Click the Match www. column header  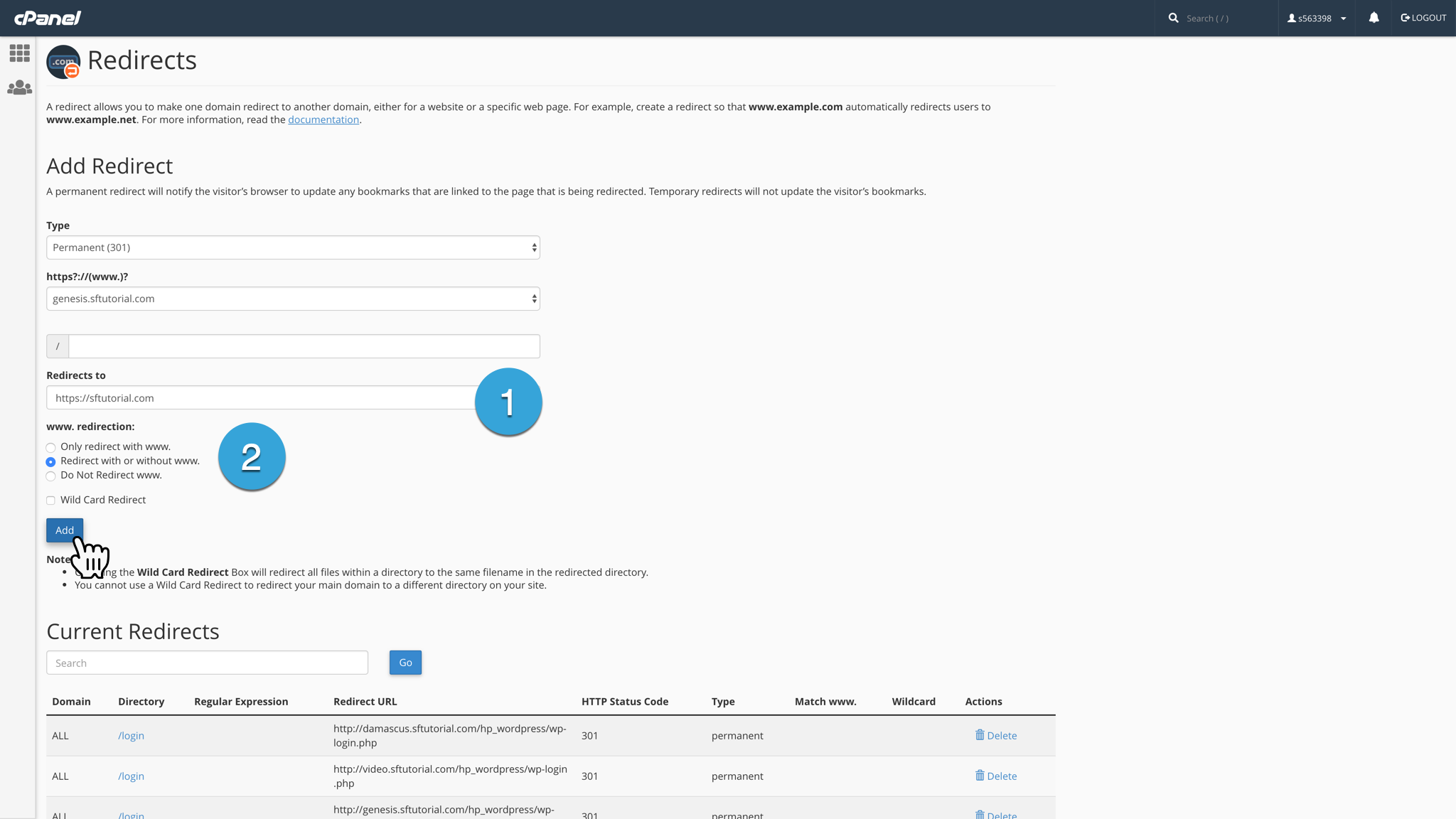pos(825,702)
